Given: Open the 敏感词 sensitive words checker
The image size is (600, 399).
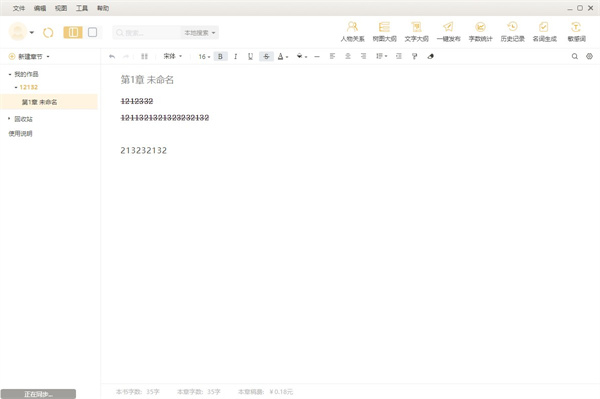Looking at the screenshot, I should [x=576, y=31].
